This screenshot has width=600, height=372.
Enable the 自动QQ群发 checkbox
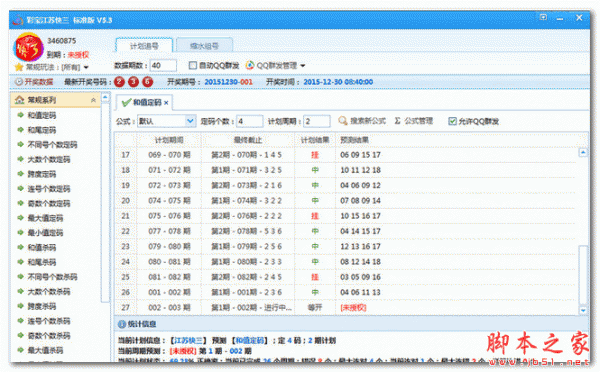pyautogui.click(x=193, y=65)
